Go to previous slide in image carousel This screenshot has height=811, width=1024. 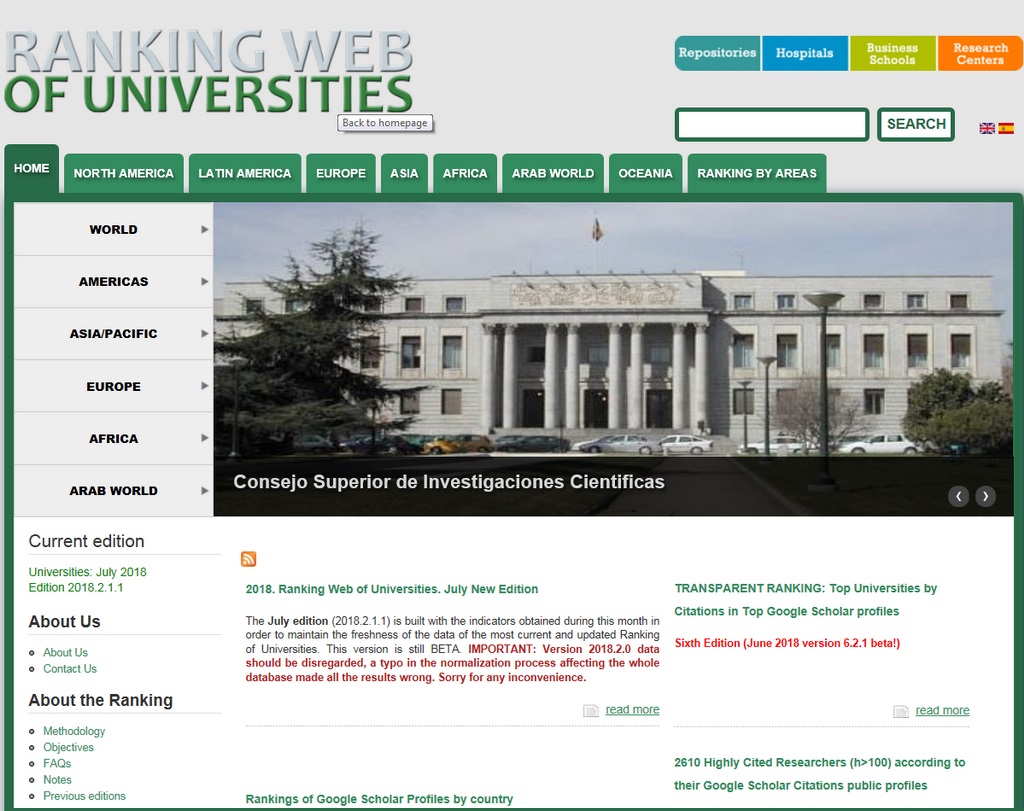958,496
